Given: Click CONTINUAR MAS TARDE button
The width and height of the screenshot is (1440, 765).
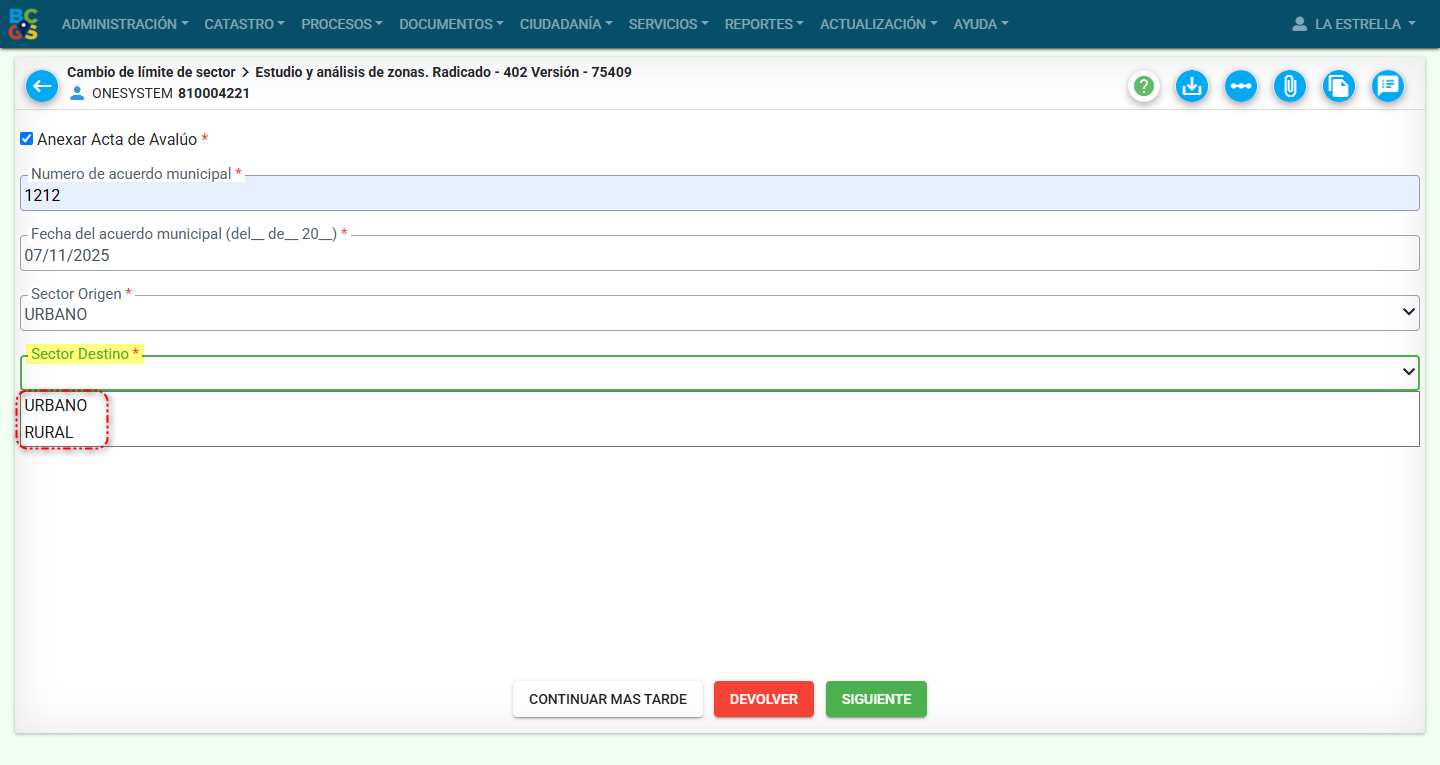Looking at the screenshot, I should [x=607, y=699].
